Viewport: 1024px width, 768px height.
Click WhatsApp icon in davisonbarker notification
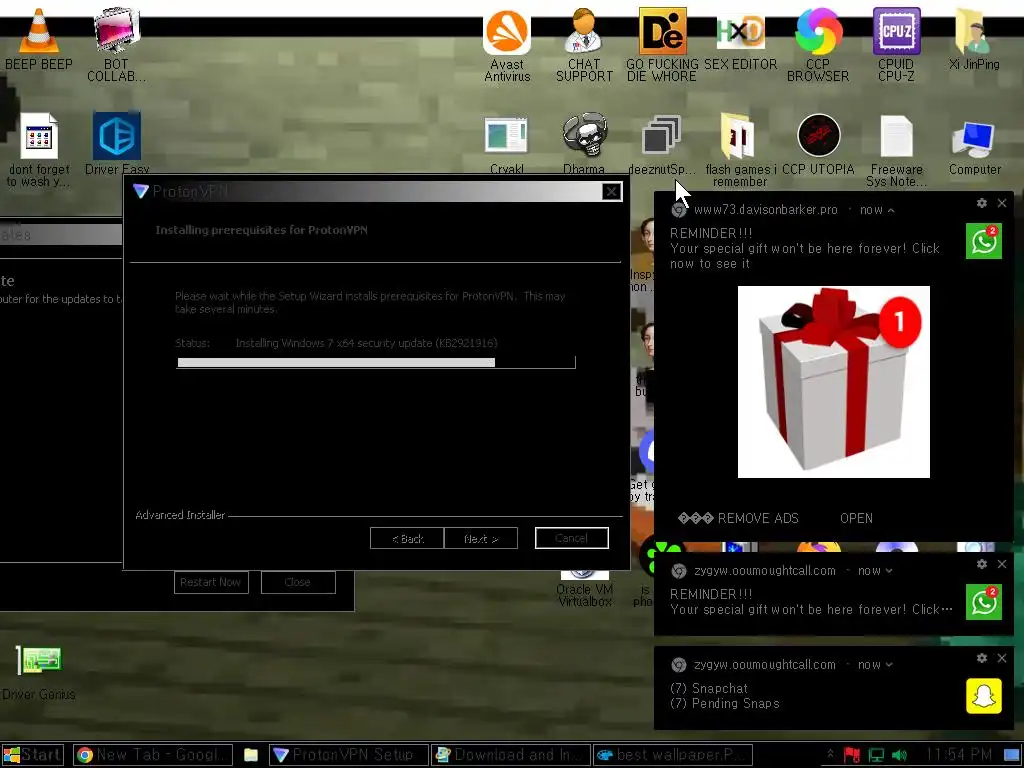[x=984, y=241]
